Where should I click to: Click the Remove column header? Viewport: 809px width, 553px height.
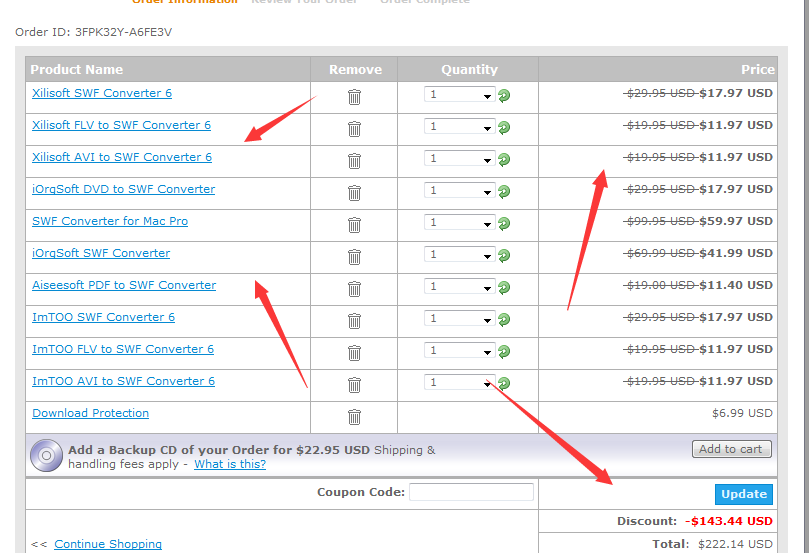[355, 69]
